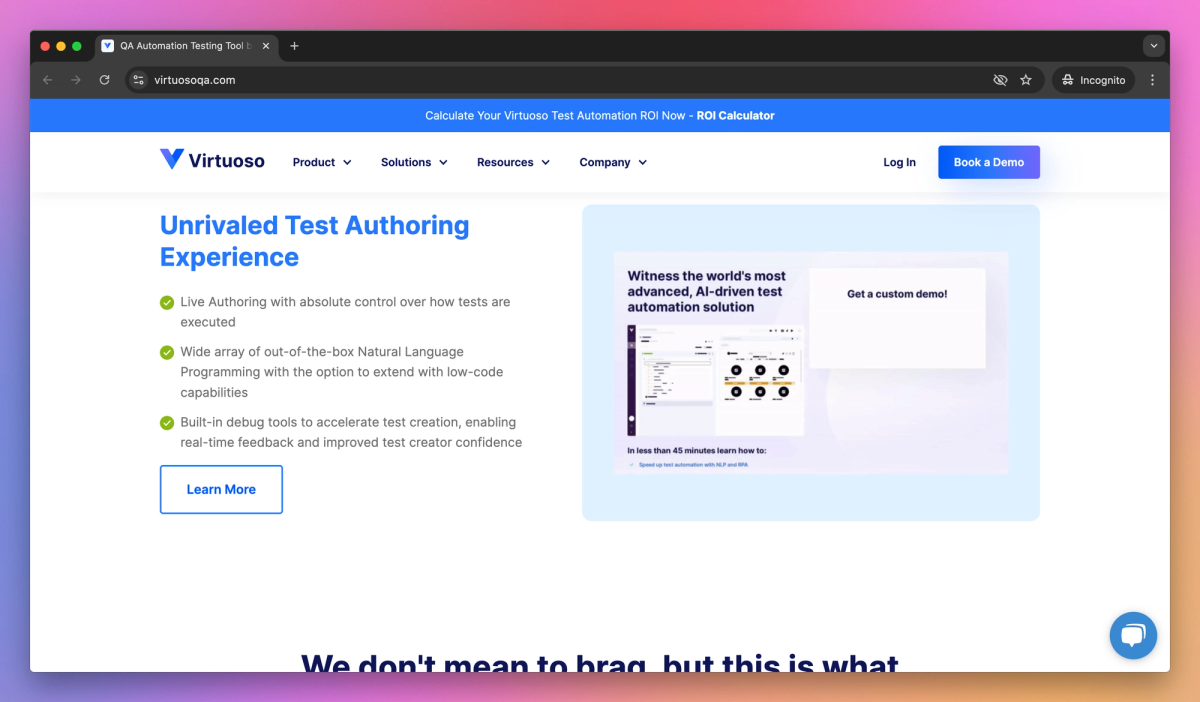1200x702 pixels.
Task: Click the Virtuoso favicon on the tab
Action: pyautogui.click(x=108, y=46)
